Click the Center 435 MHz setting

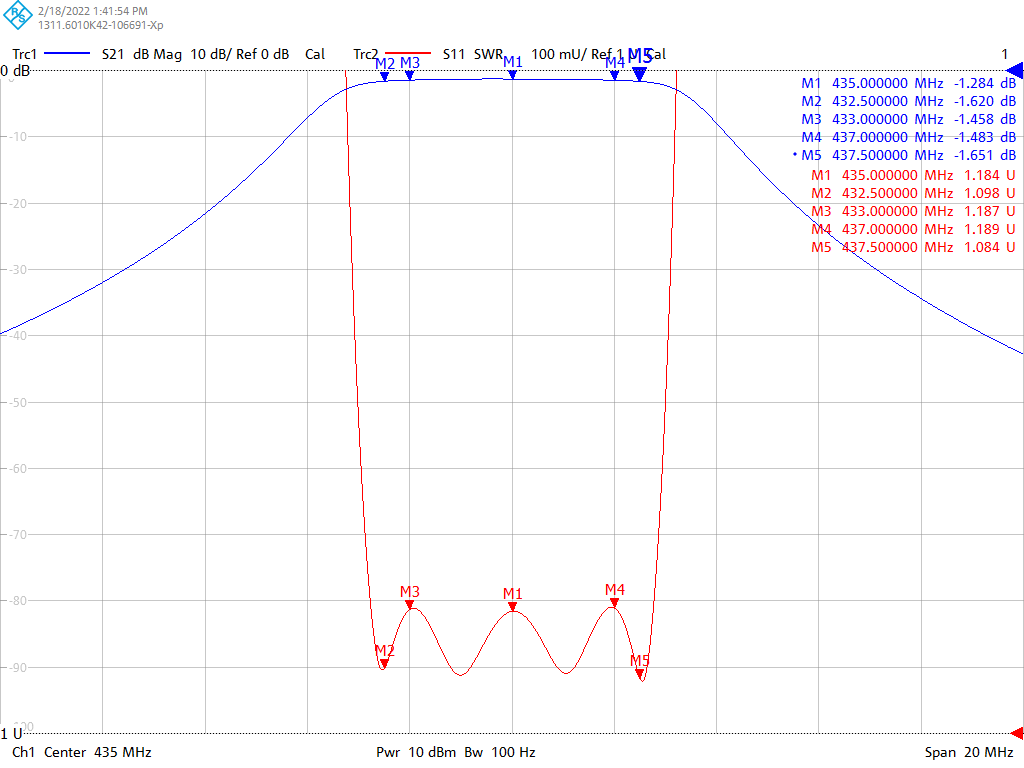pyautogui.click(x=98, y=752)
